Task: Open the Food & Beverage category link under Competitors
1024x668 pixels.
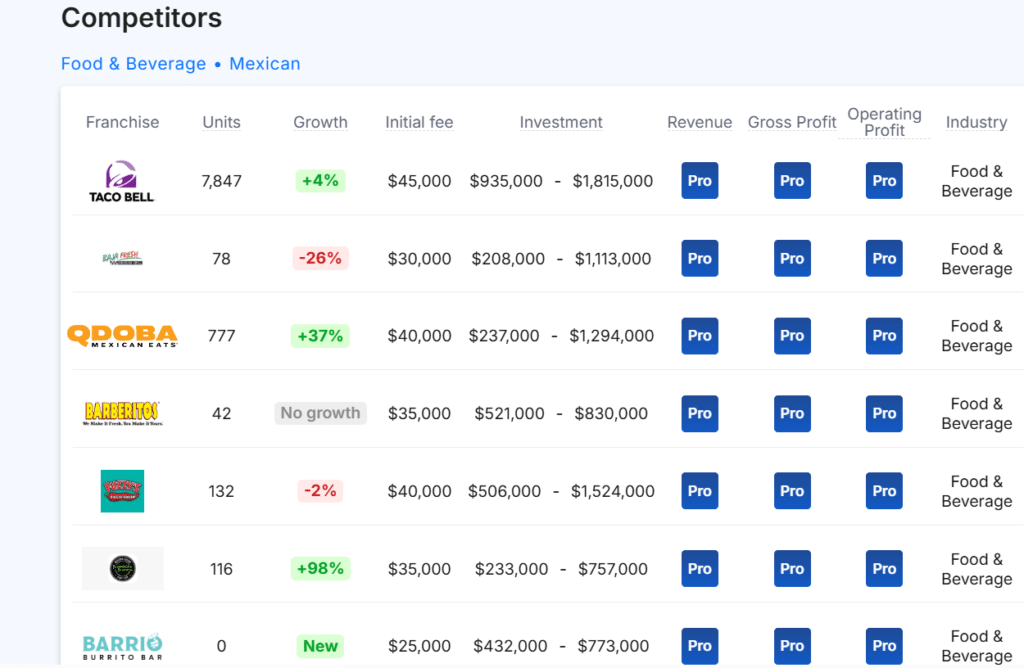Action: pyautogui.click(x=133, y=64)
